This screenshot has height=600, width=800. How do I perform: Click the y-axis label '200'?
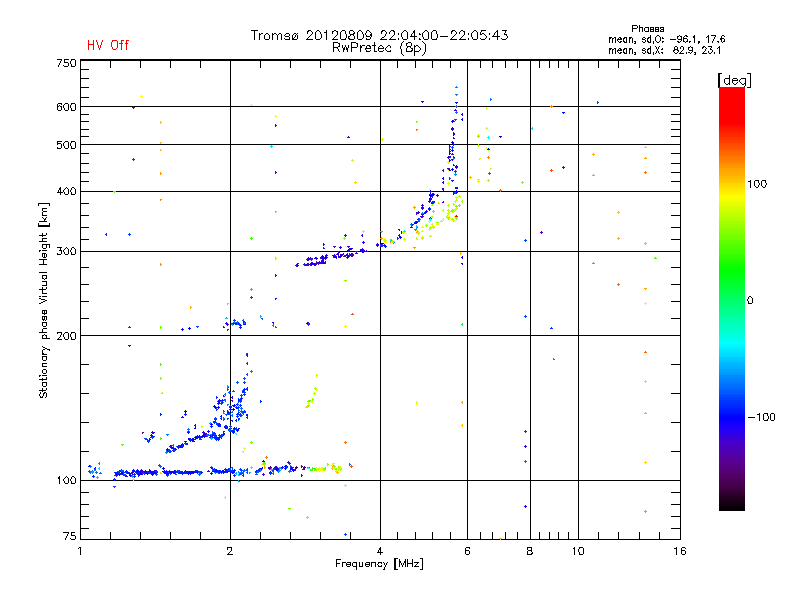tap(66, 336)
